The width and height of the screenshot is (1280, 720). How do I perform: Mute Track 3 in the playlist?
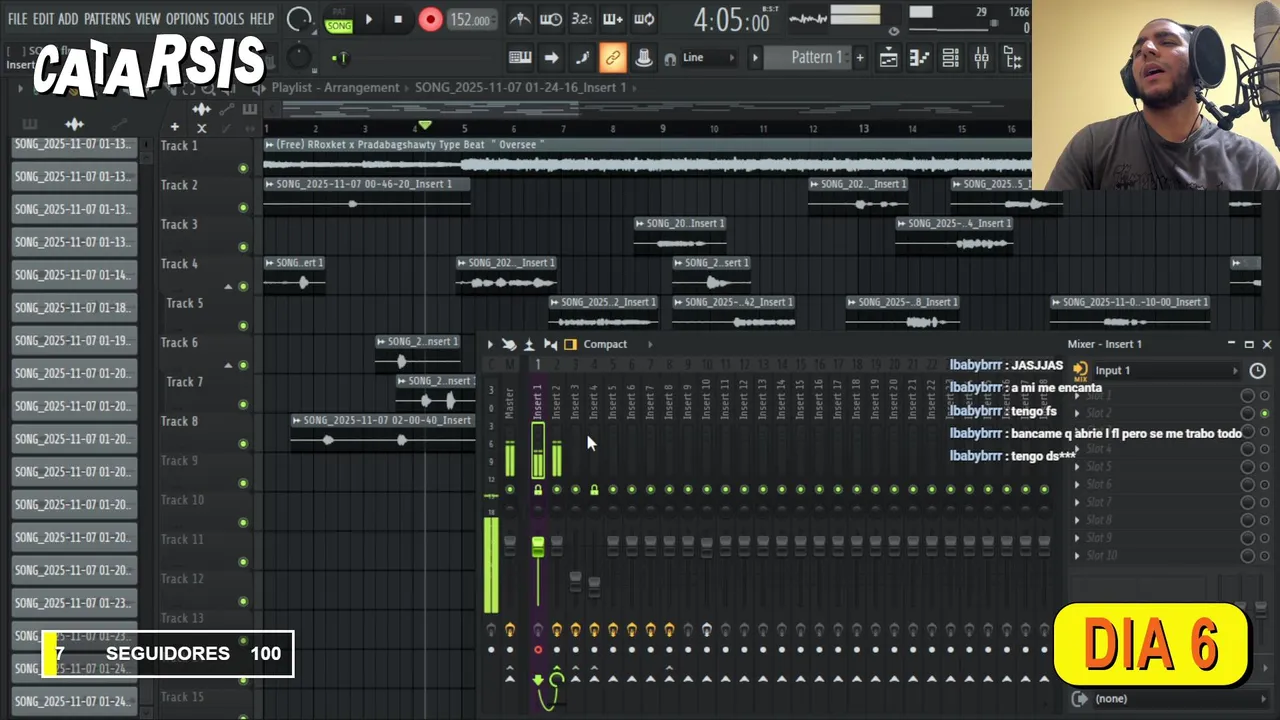click(x=243, y=247)
